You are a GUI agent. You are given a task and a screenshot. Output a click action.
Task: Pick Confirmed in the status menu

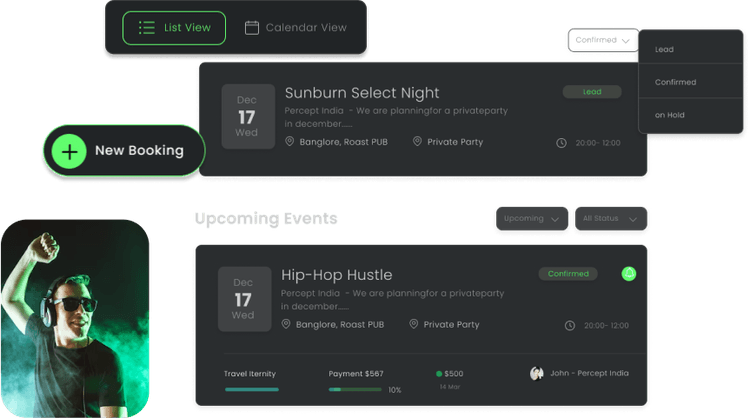[x=675, y=82]
